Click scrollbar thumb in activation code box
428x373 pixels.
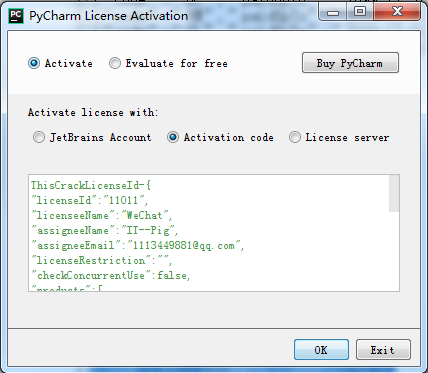394,193
